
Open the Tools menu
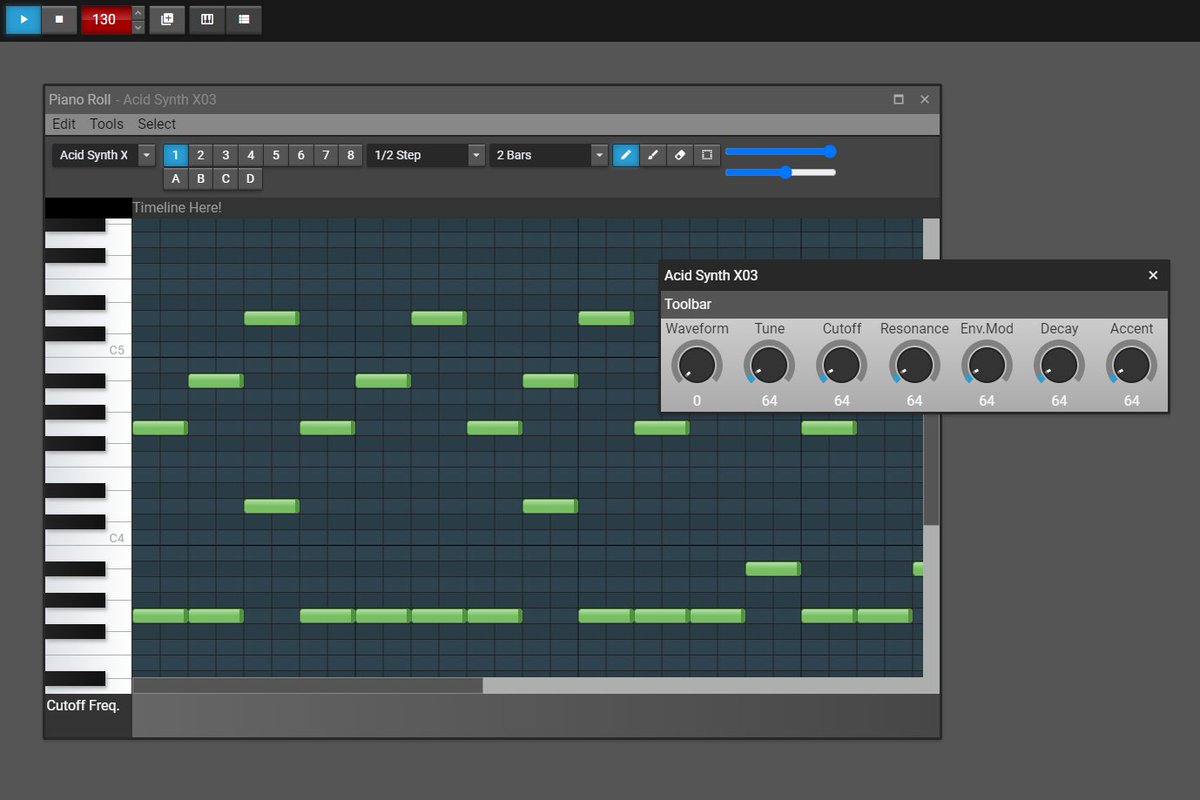(x=107, y=124)
